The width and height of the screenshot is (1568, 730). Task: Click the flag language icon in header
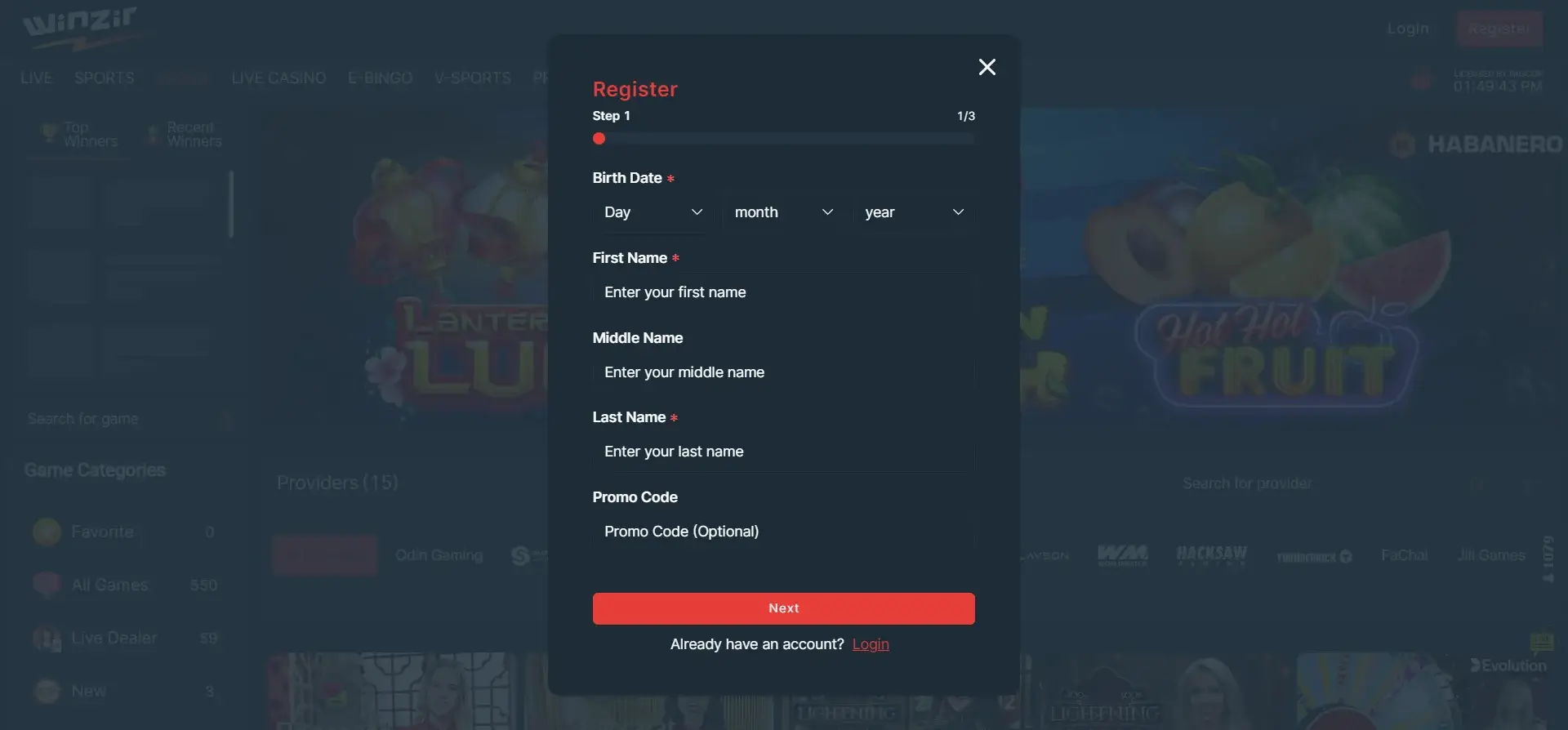pos(1423,80)
